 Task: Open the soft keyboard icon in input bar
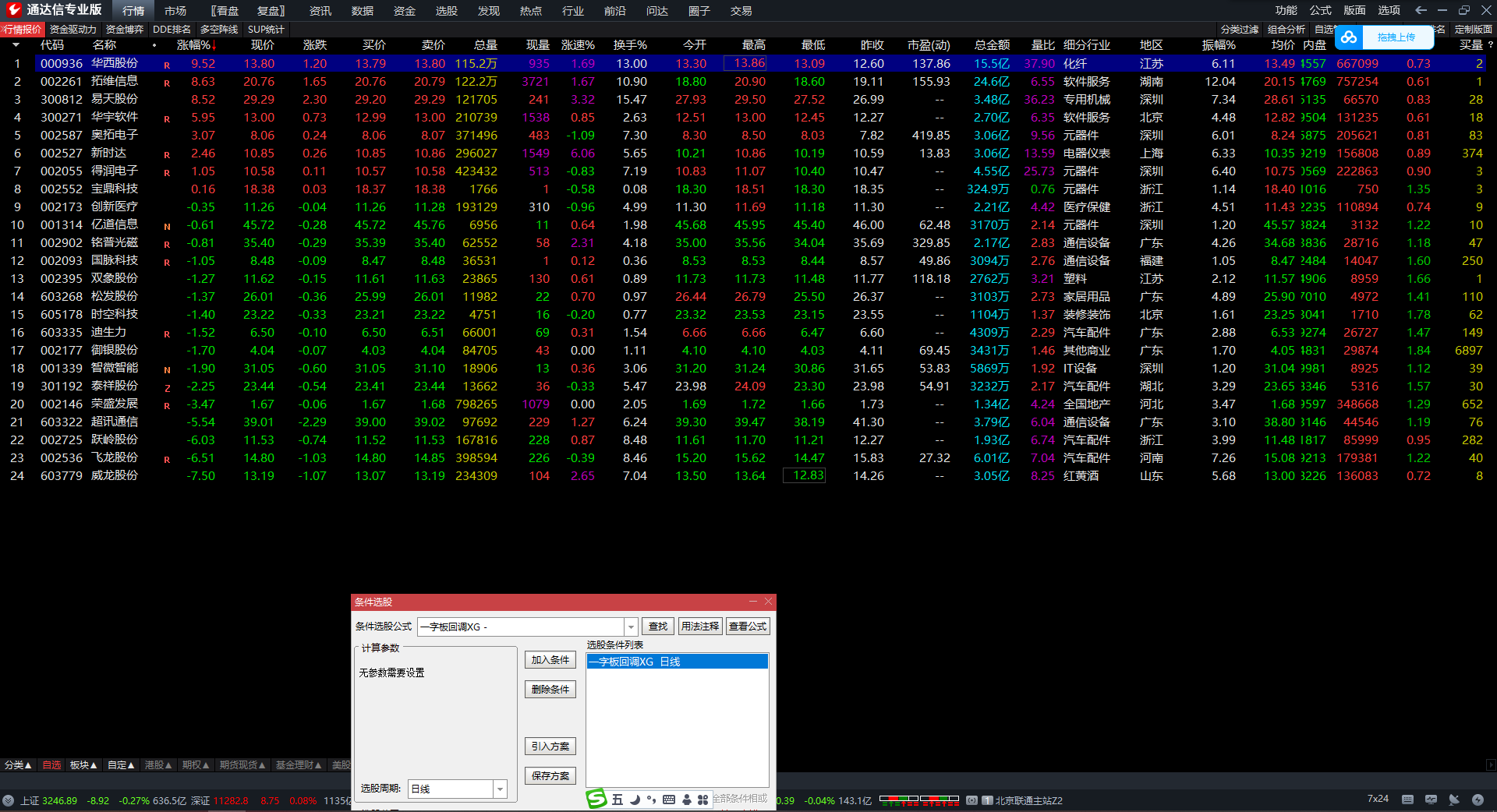pyautogui.click(x=669, y=800)
